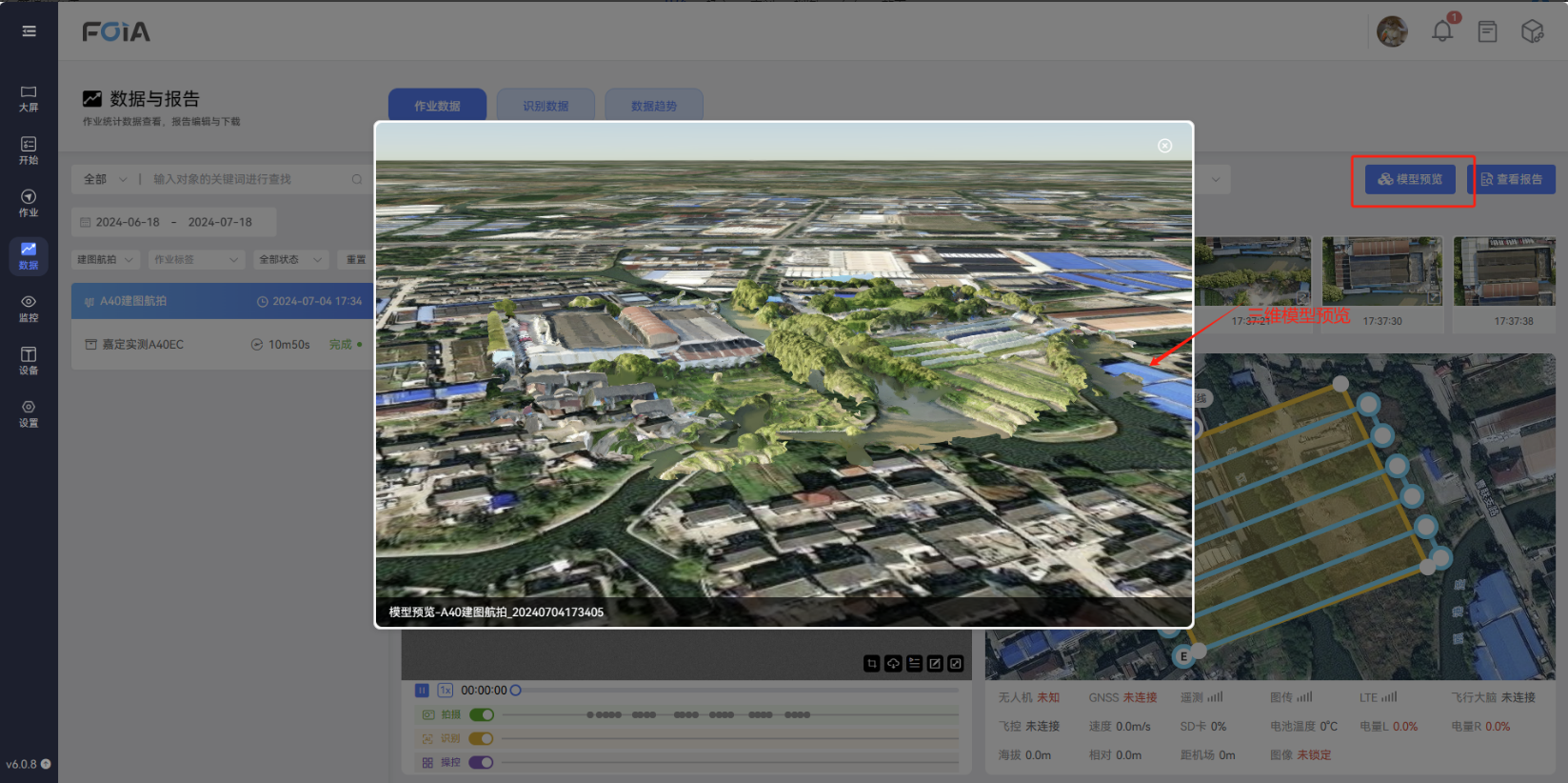Click the cloud download icon below the video
This screenshot has height=783, width=1568.
click(893, 664)
